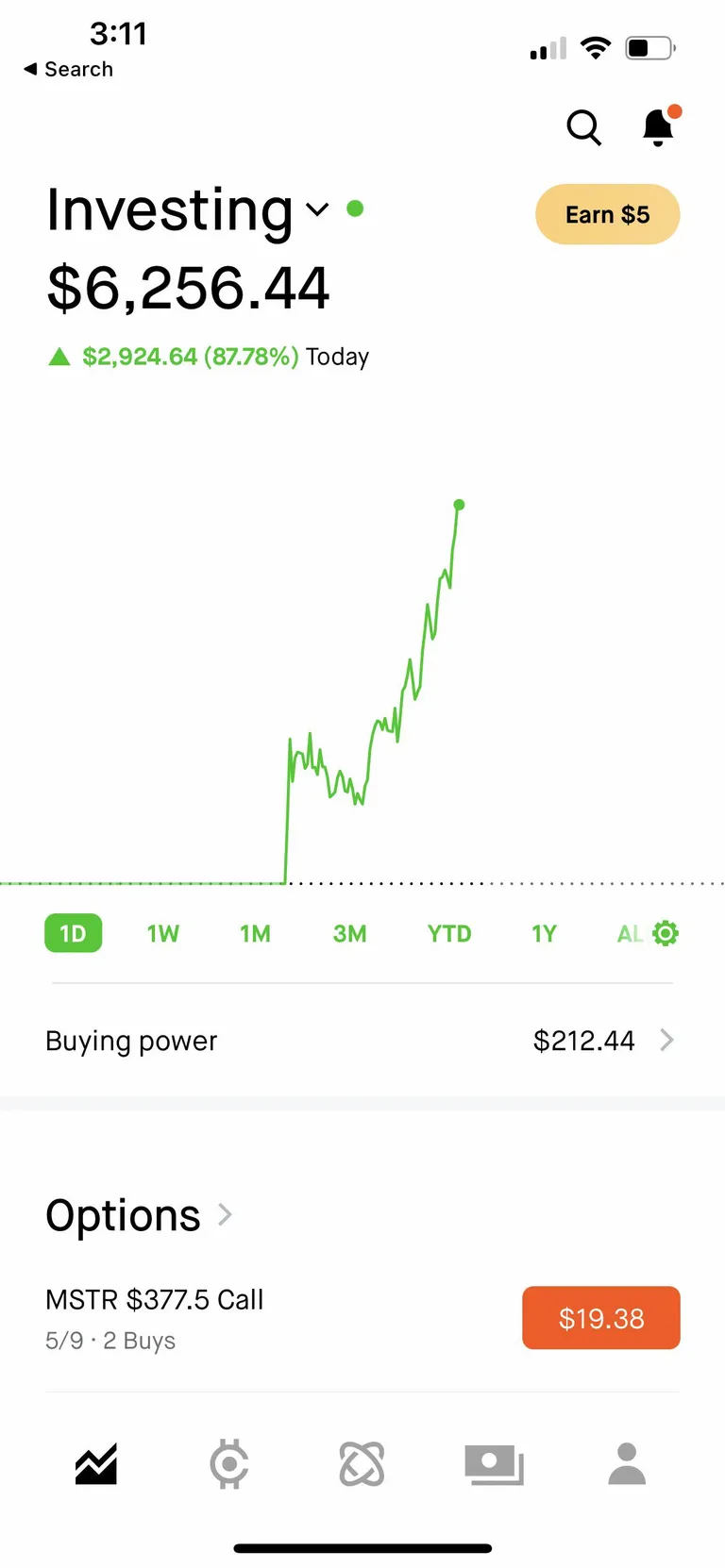
Task: Open the cash spending tab icon
Action: pyautogui.click(x=494, y=1464)
